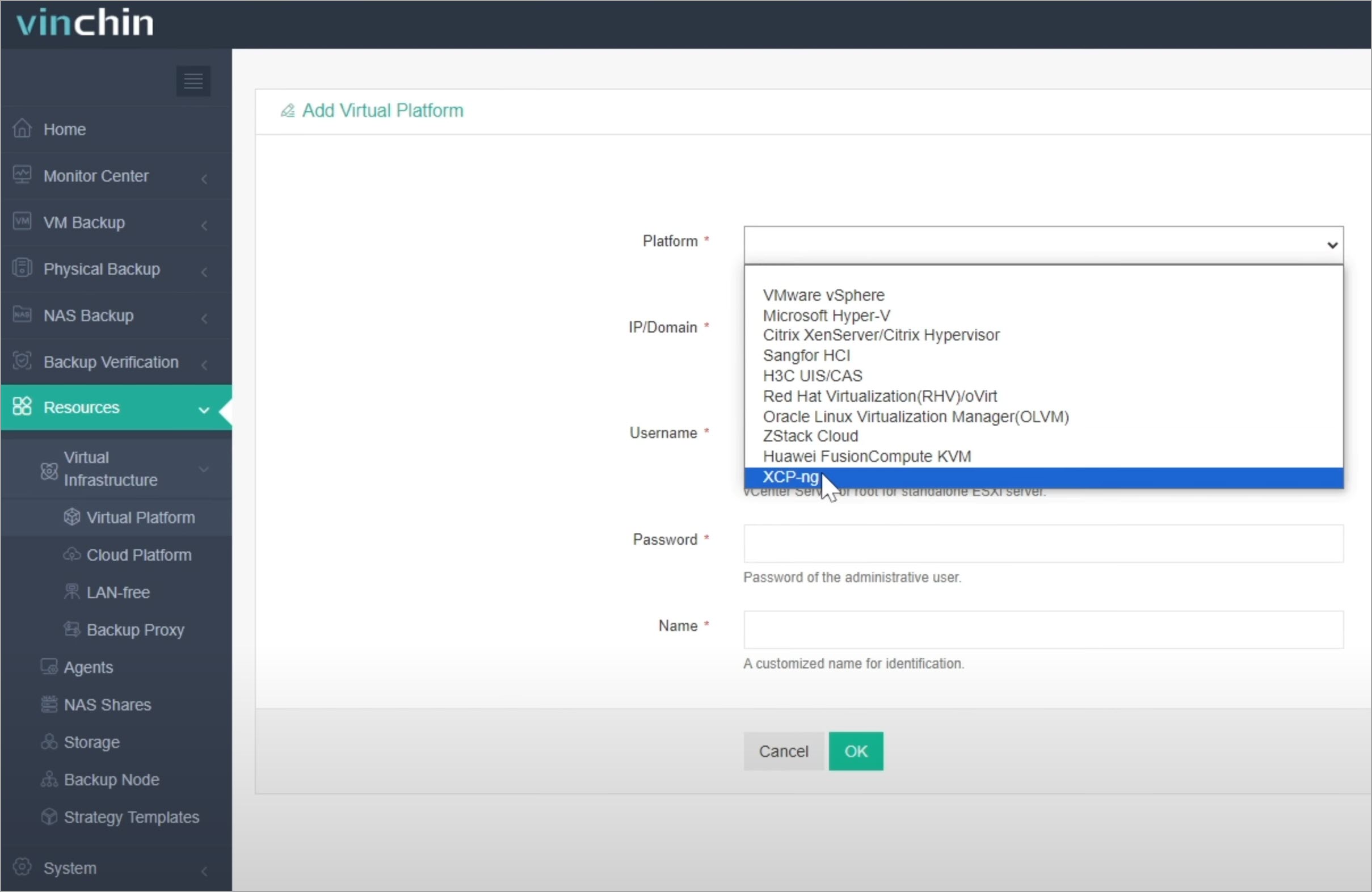Collapse the Resources section chevron
The height and width of the screenshot is (892, 1372).
coord(203,410)
